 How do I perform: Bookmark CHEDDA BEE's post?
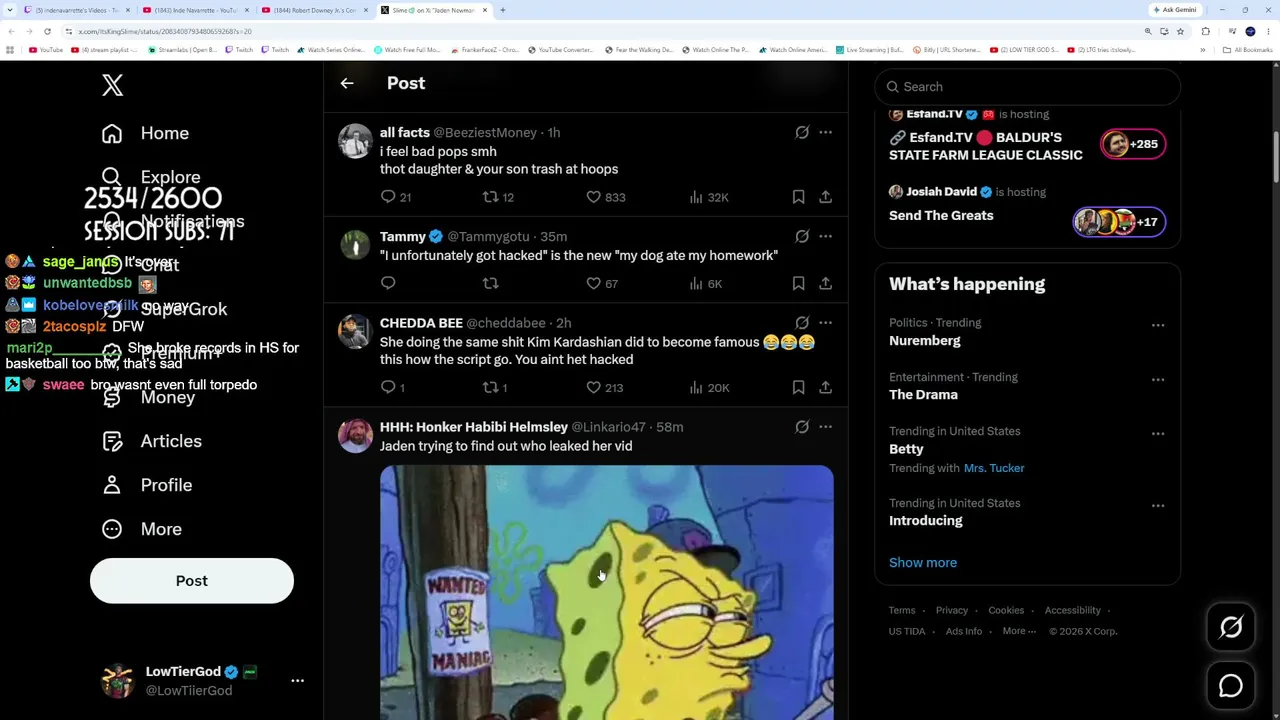point(798,387)
